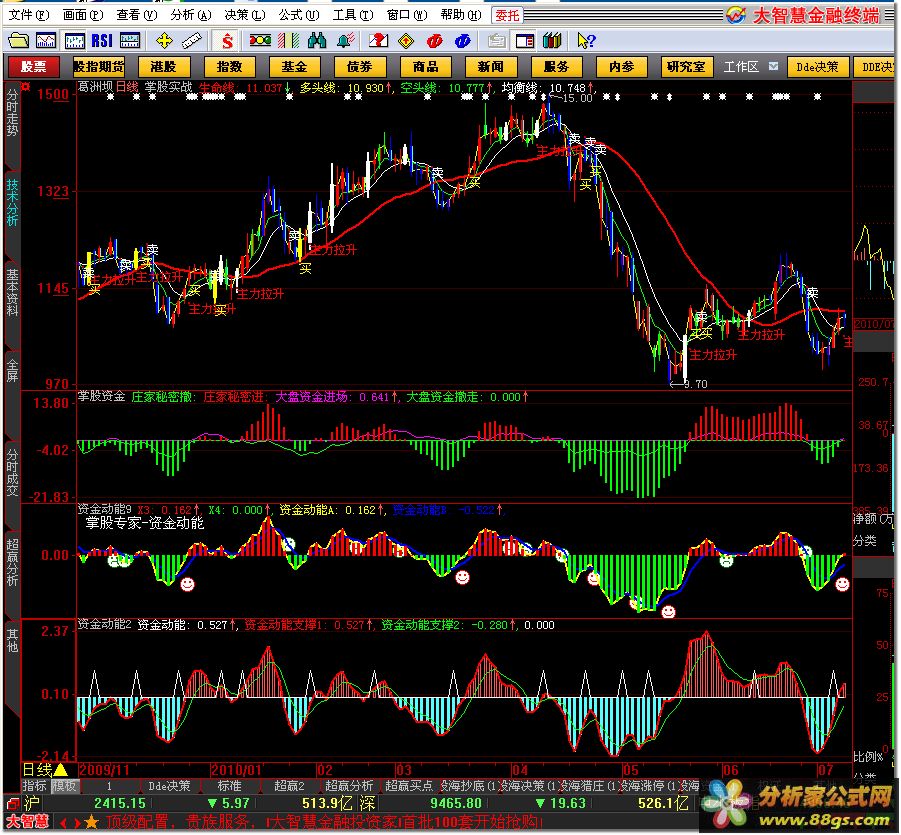
Task: Switch to 超赢分析 side tab
Action: 12,563
